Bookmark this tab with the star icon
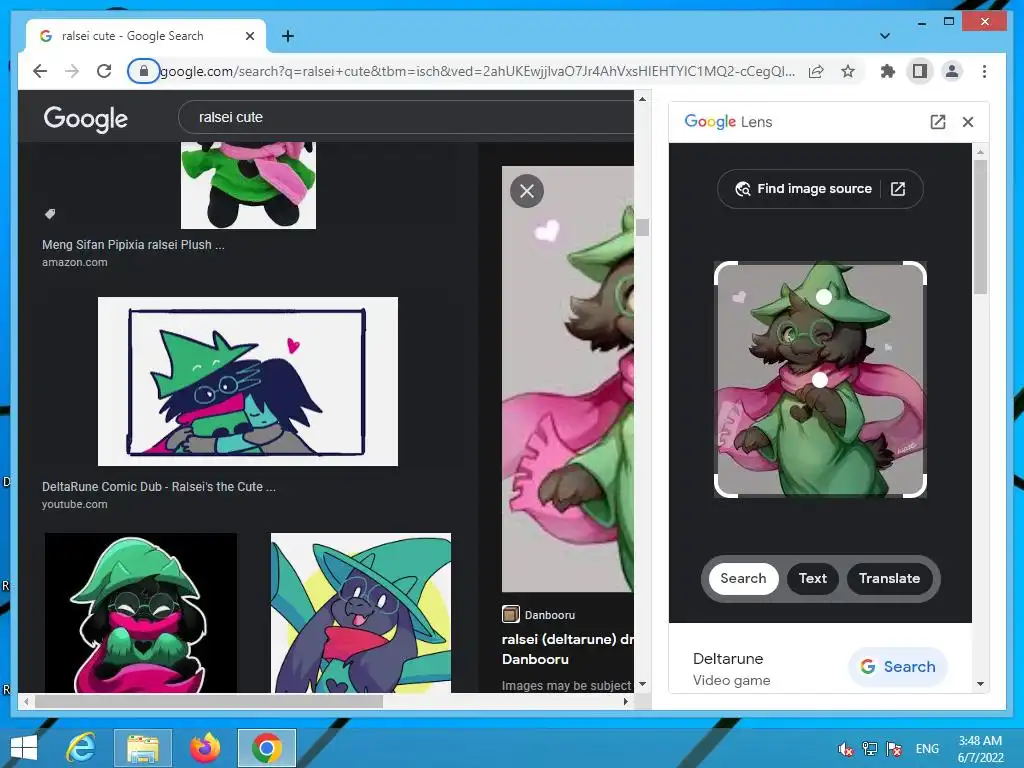1024x768 pixels. pos(848,71)
